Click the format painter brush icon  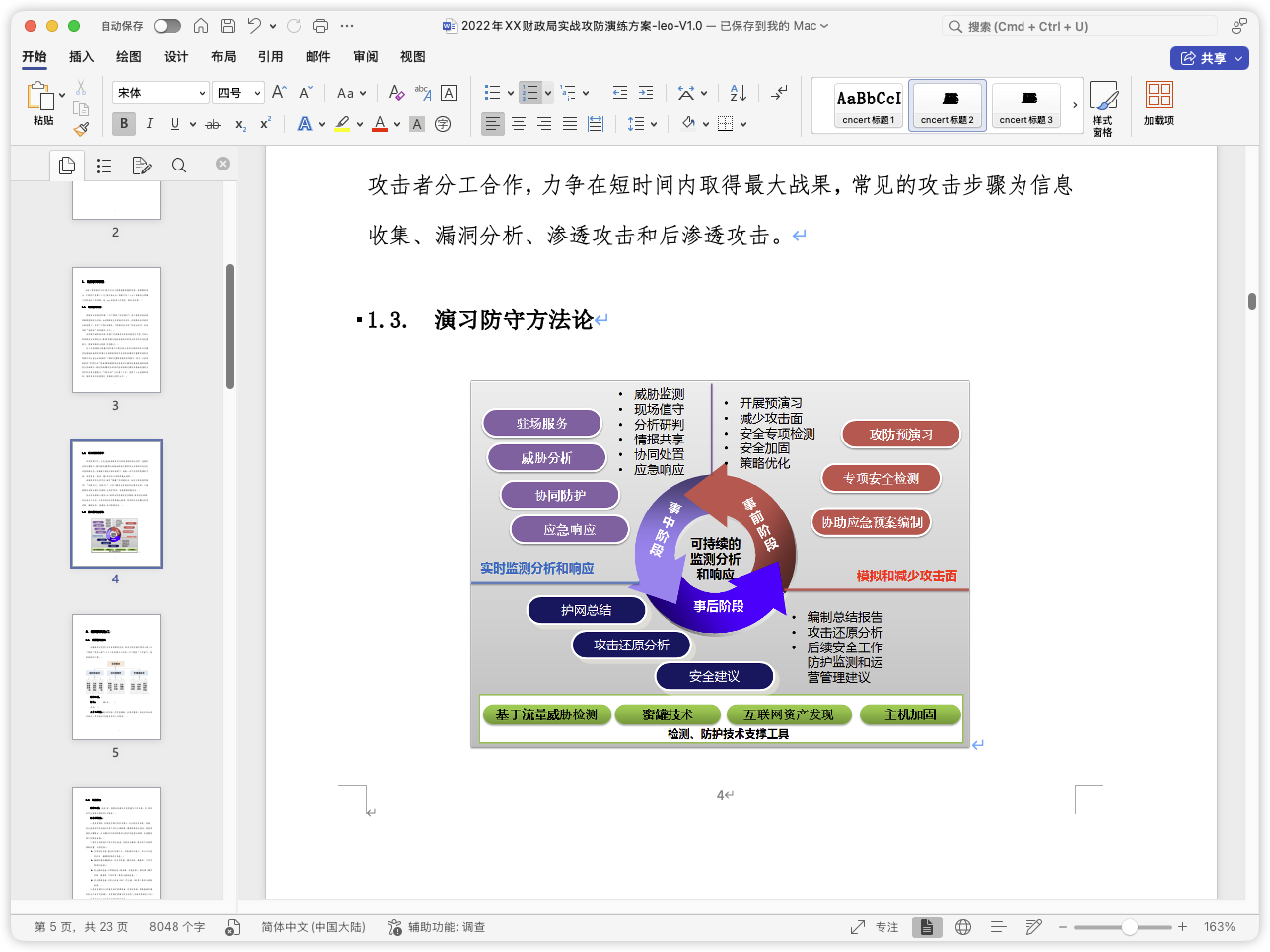81,129
